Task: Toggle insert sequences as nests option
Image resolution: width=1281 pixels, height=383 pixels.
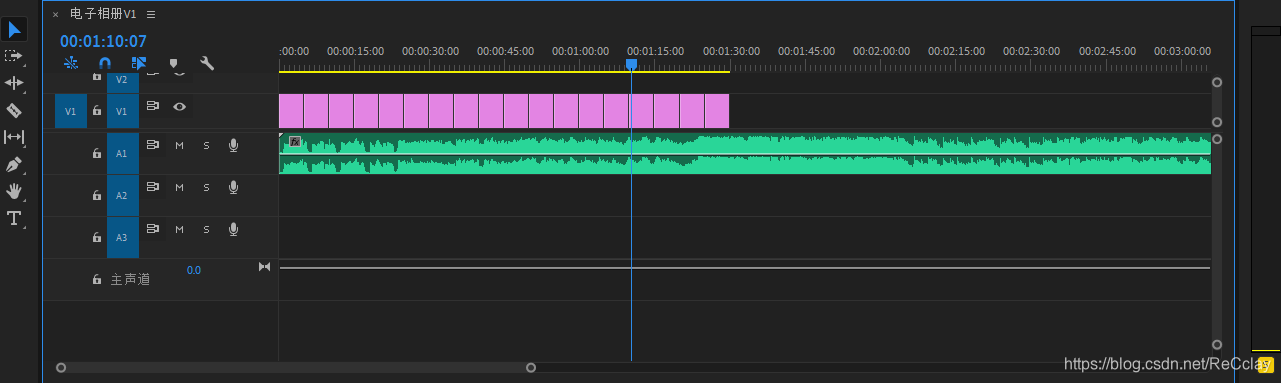Action: (71, 63)
